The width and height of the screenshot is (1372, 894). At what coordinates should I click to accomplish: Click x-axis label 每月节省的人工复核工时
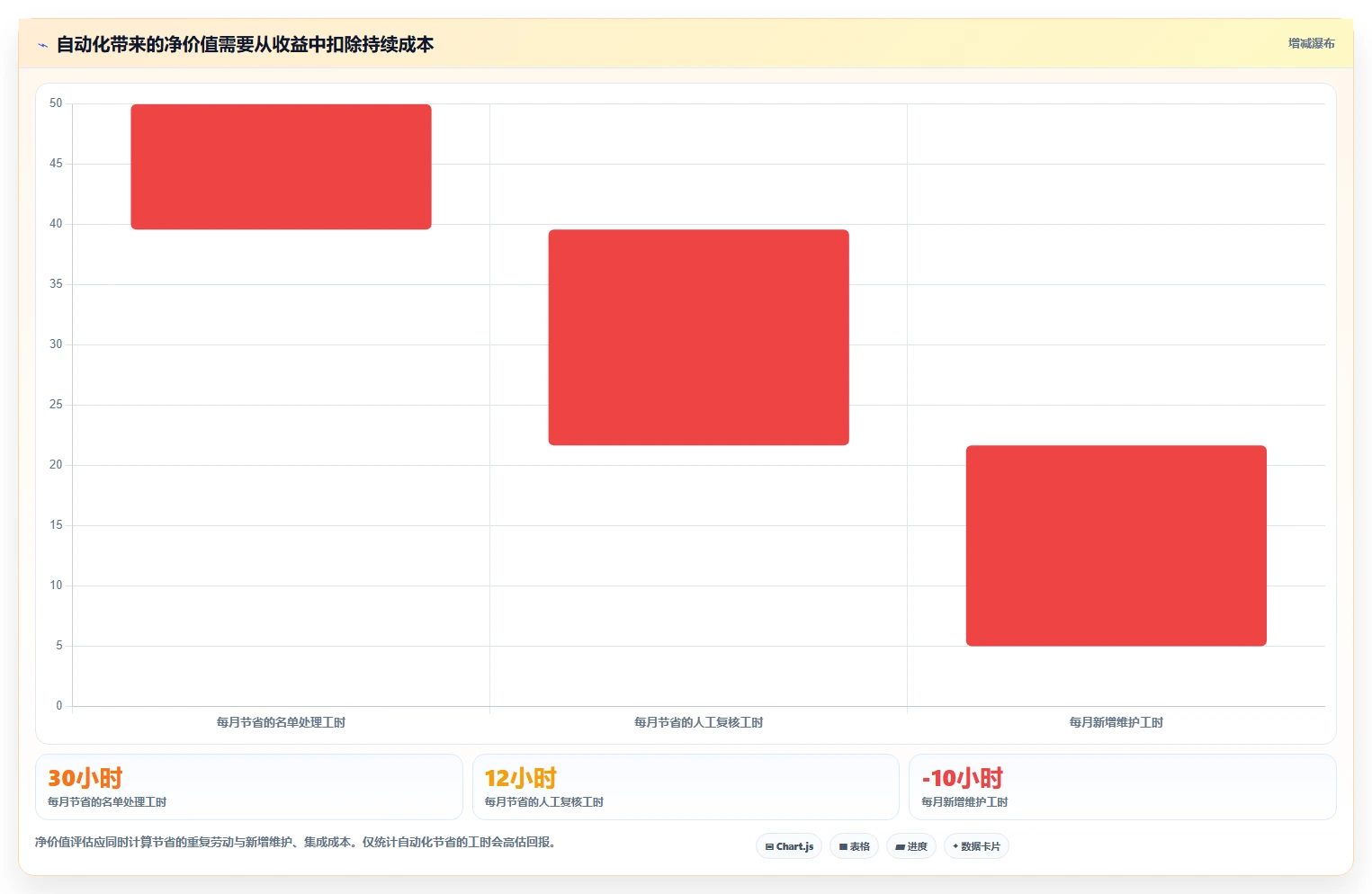pyautogui.click(x=698, y=722)
